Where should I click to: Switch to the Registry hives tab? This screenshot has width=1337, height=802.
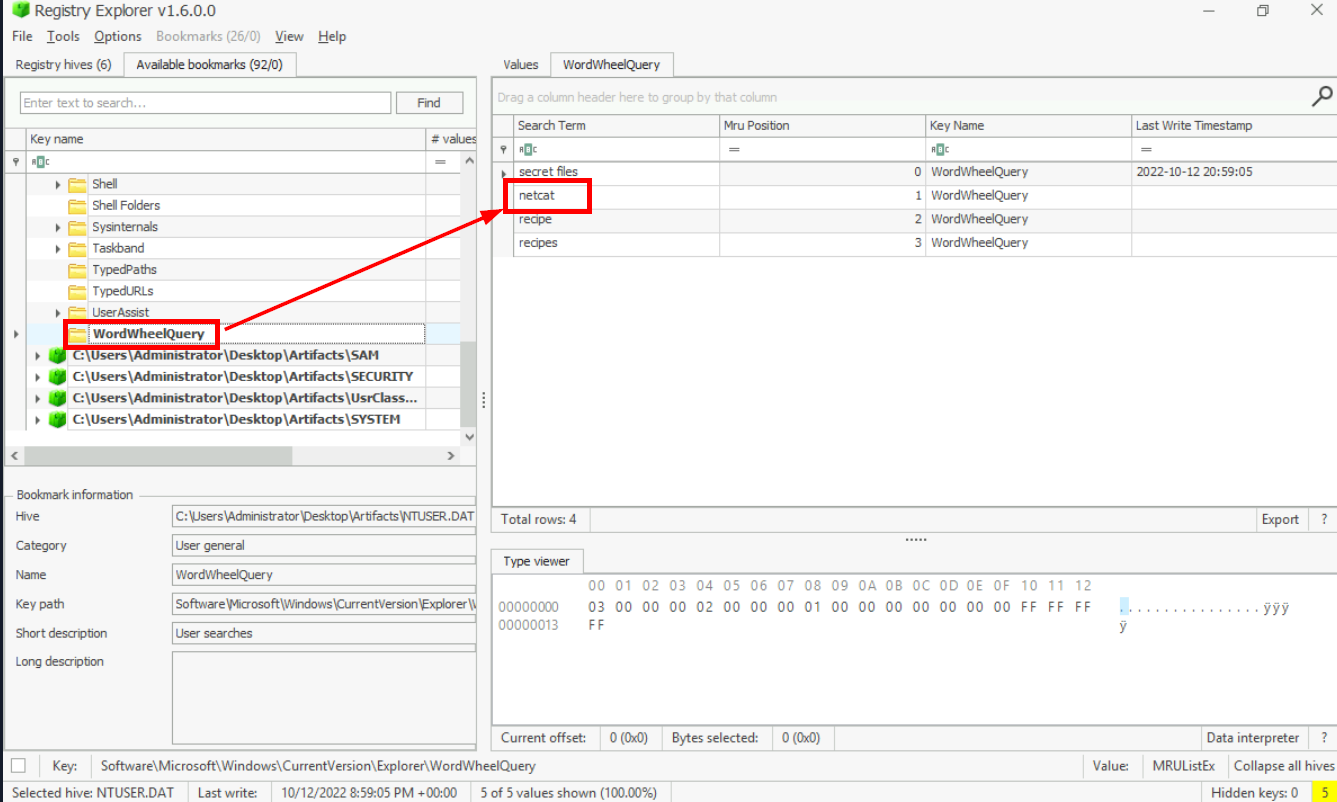click(63, 65)
